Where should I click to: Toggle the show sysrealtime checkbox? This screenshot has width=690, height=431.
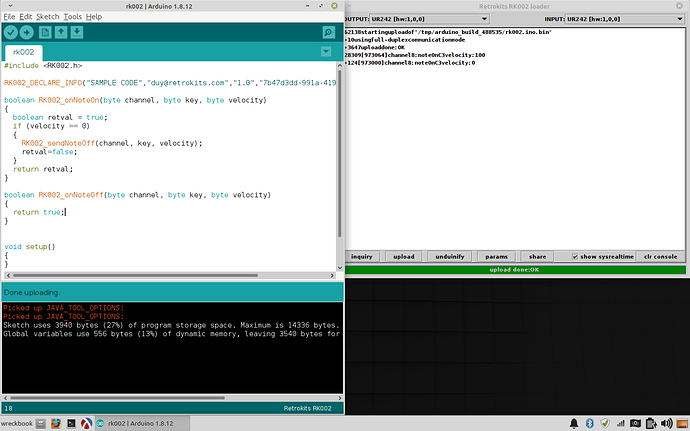(x=575, y=256)
